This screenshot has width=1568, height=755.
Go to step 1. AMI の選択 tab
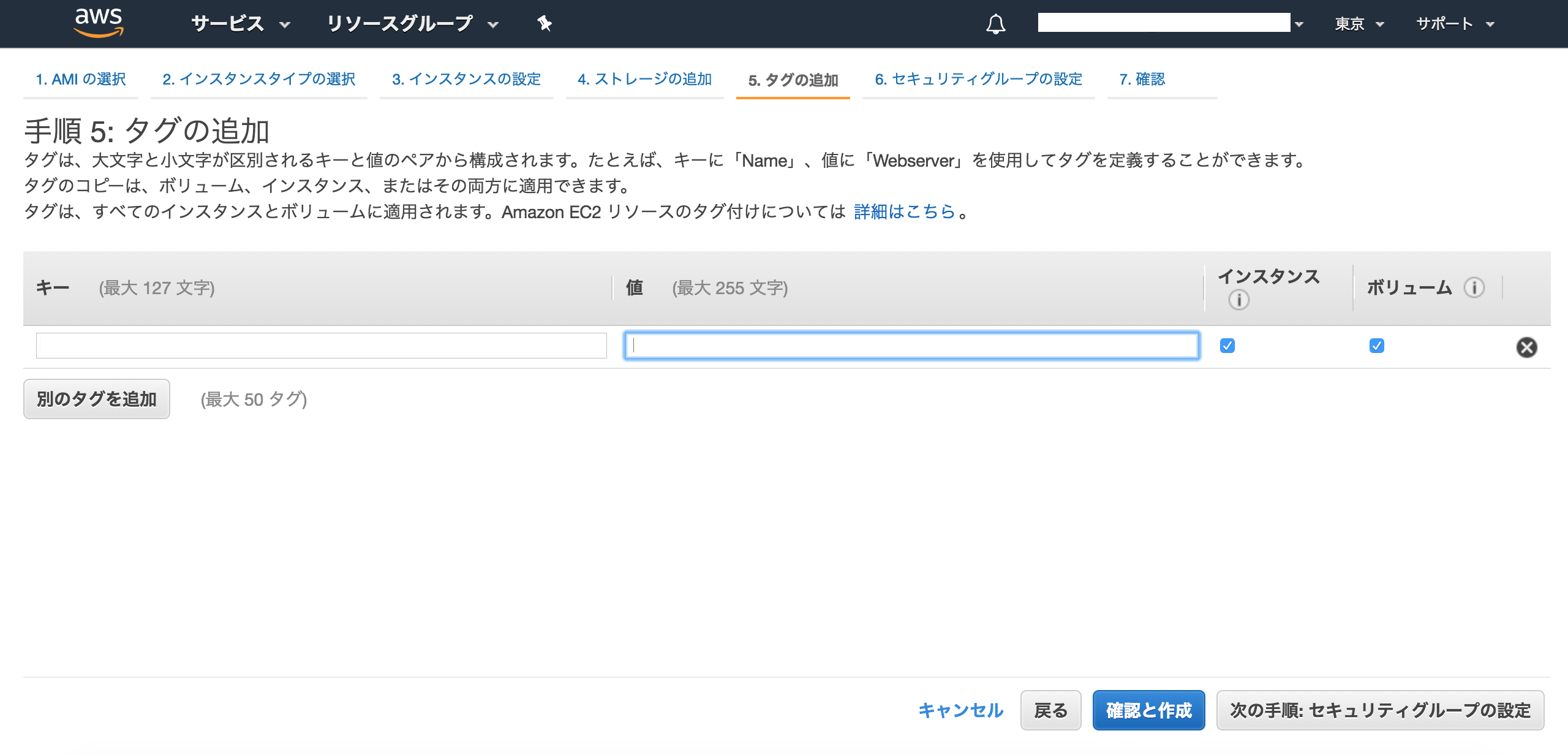pos(81,79)
